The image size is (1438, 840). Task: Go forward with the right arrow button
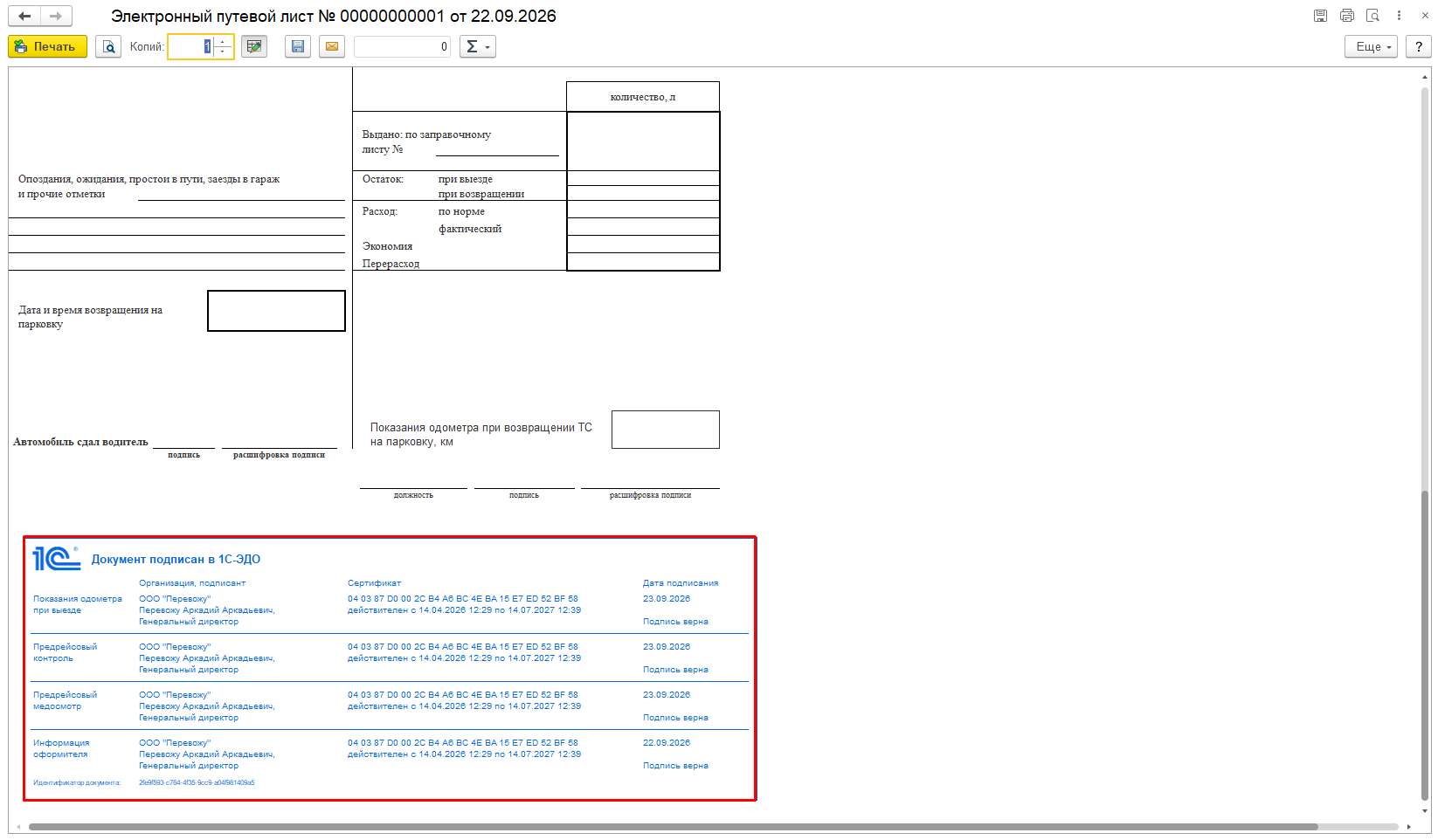coord(56,16)
